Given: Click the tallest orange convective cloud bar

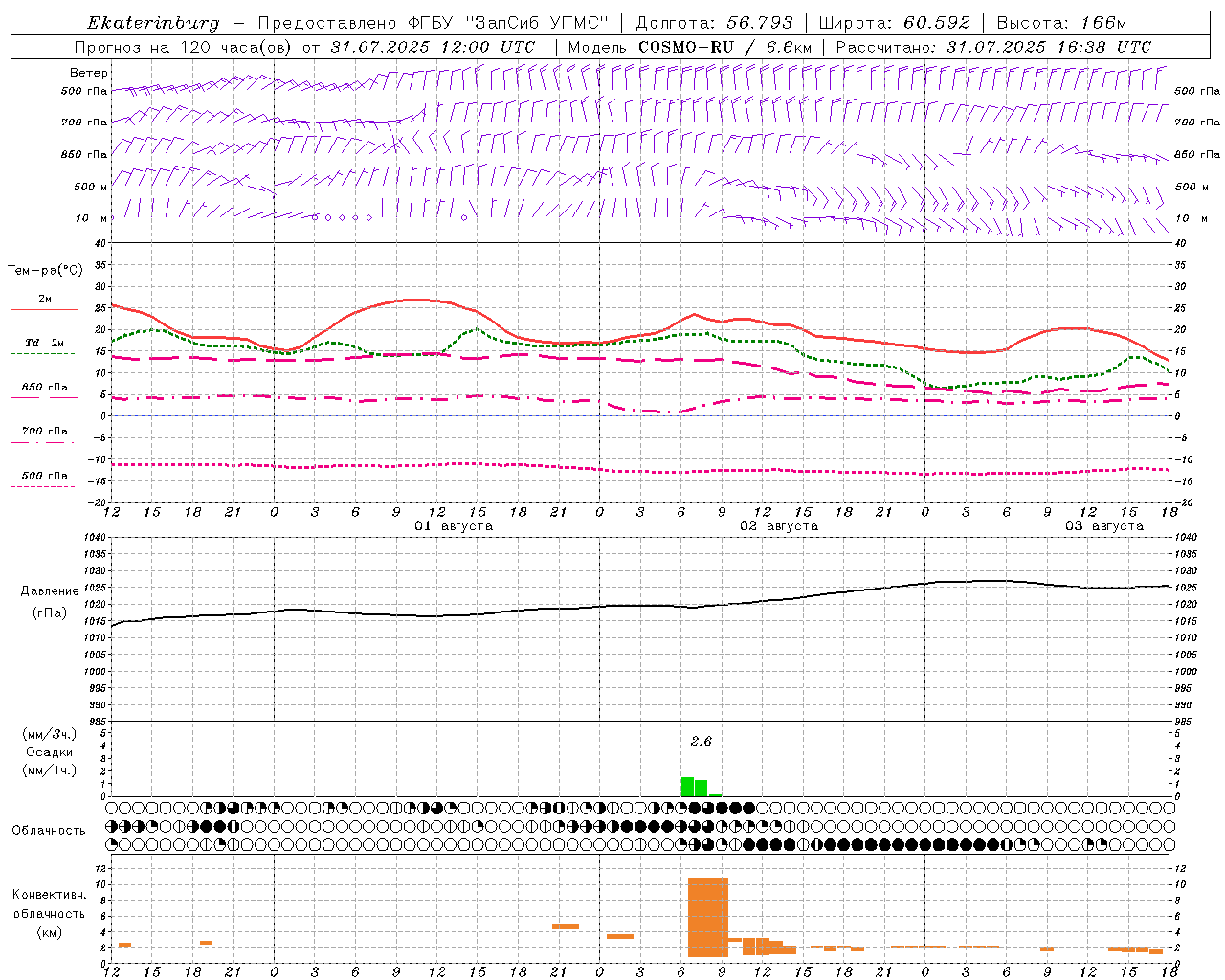Looking at the screenshot, I should (x=707, y=917).
